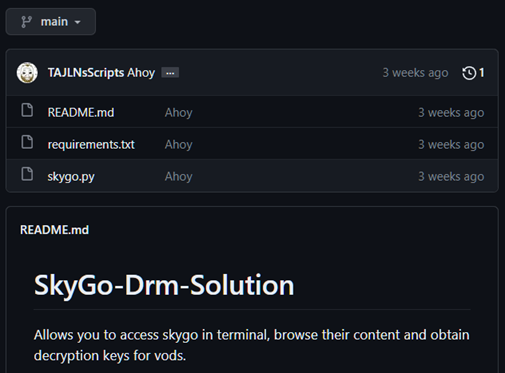505x373 pixels.
Task: Open TAJLNsScripts author link
Action: point(86,73)
